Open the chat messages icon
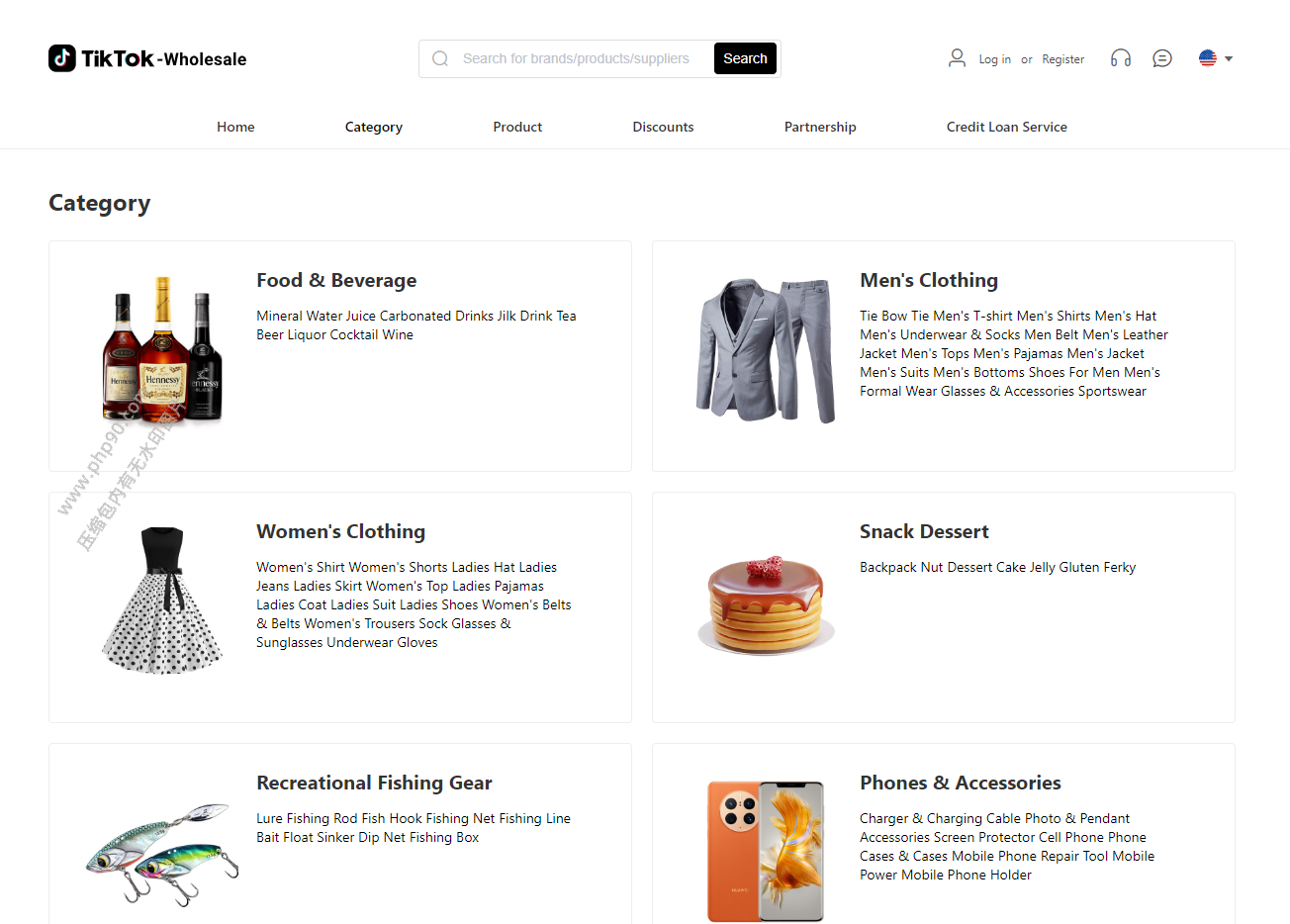 tap(1162, 58)
